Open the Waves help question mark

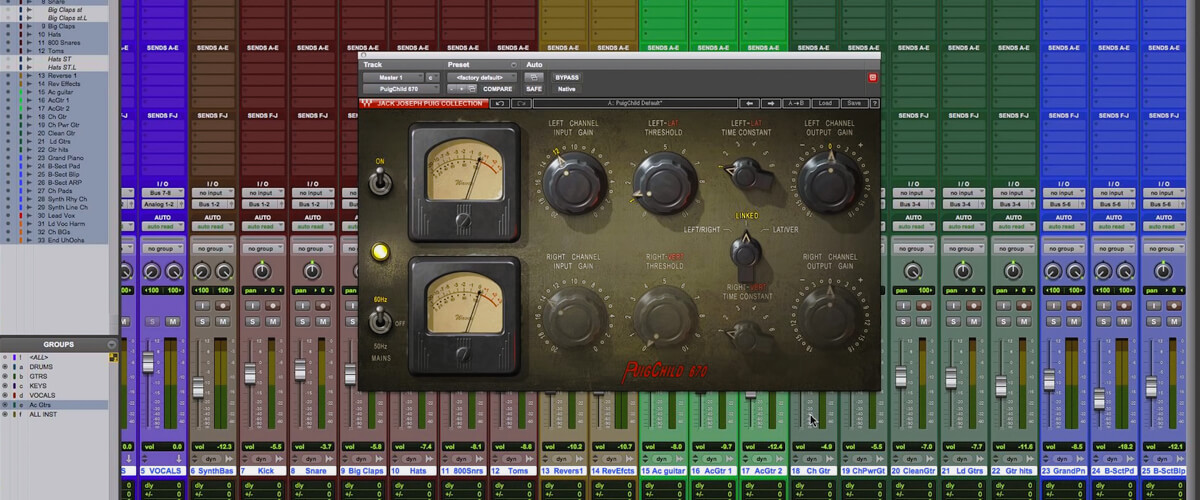tap(875, 103)
